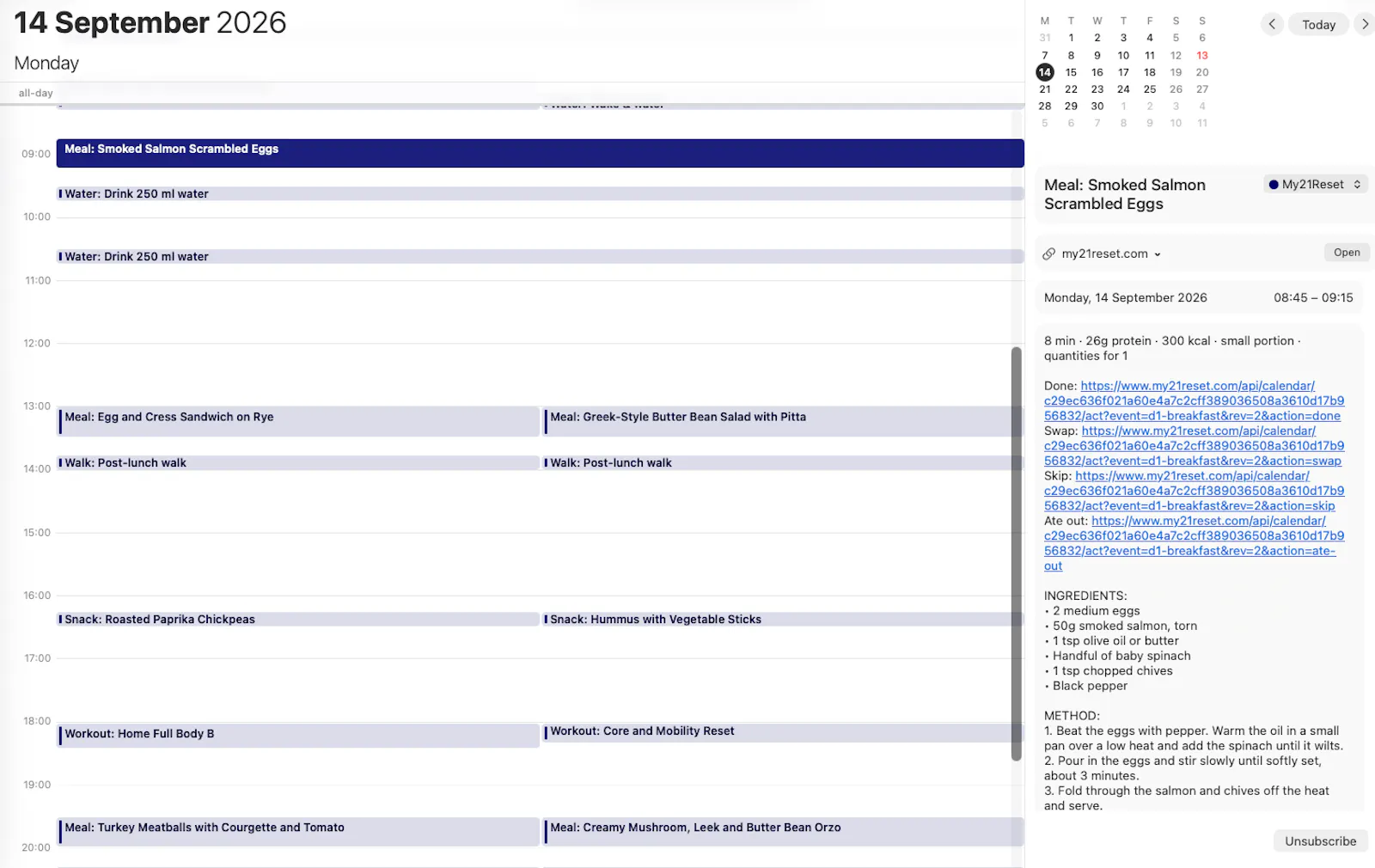Select the Egg and Cress Sandwich on Rye event

pos(298,421)
